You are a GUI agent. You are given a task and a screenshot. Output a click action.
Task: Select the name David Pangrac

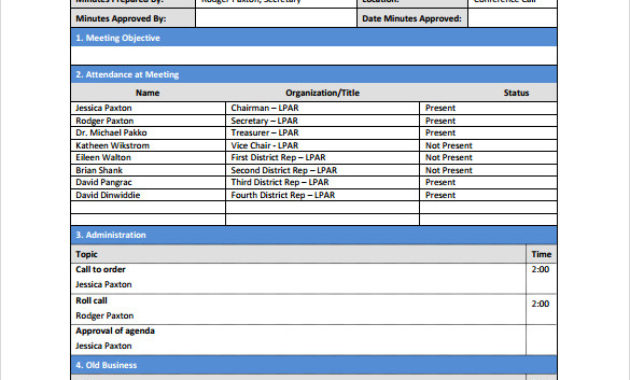point(104,182)
